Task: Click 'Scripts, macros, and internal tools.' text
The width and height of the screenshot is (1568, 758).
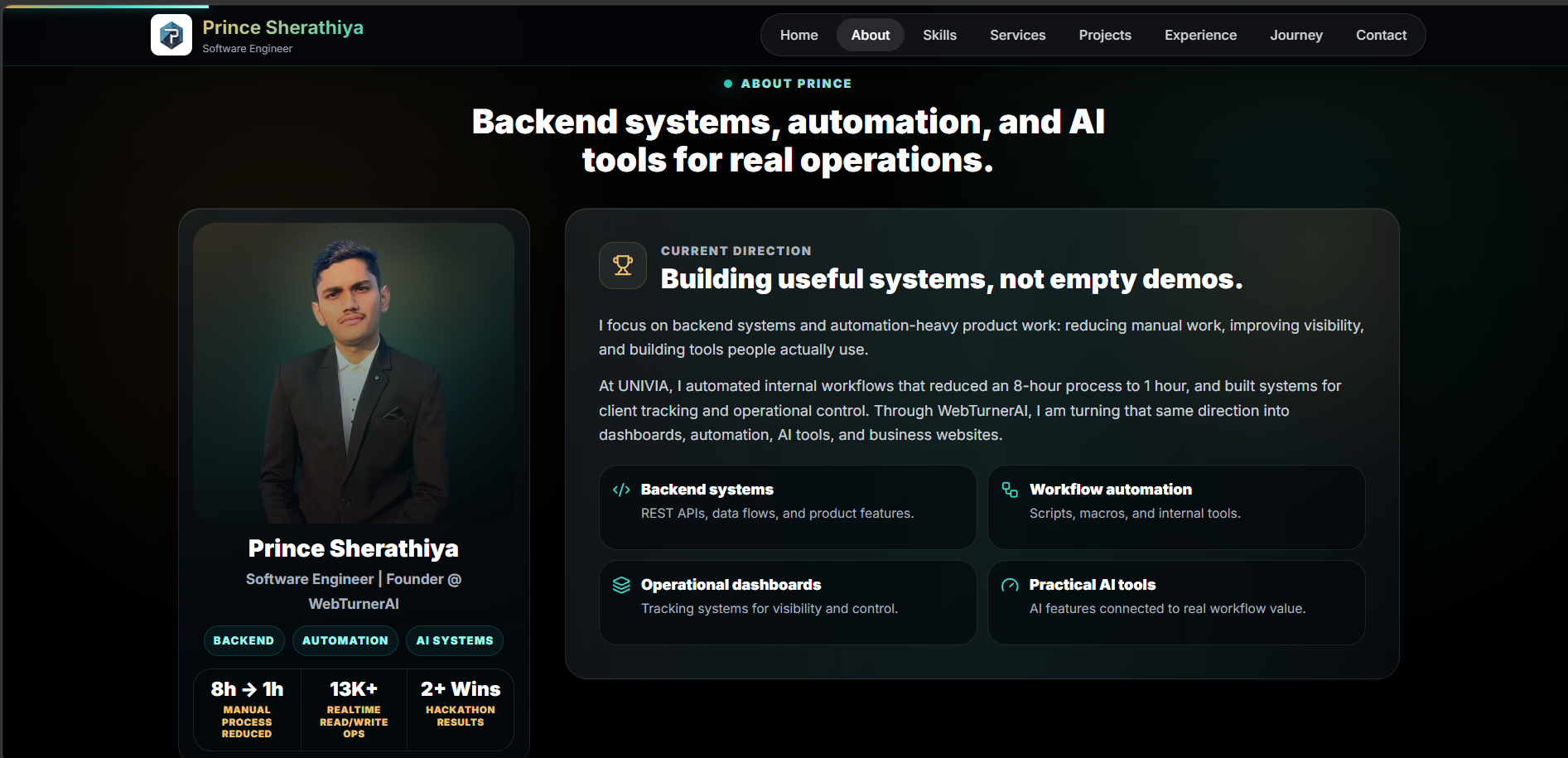Action: (x=1135, y=514)
